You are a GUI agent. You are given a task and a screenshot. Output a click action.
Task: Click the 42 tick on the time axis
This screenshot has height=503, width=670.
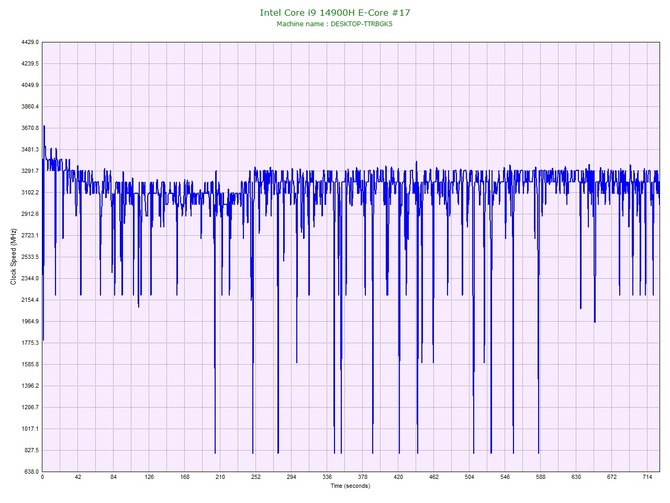(78, 477)
